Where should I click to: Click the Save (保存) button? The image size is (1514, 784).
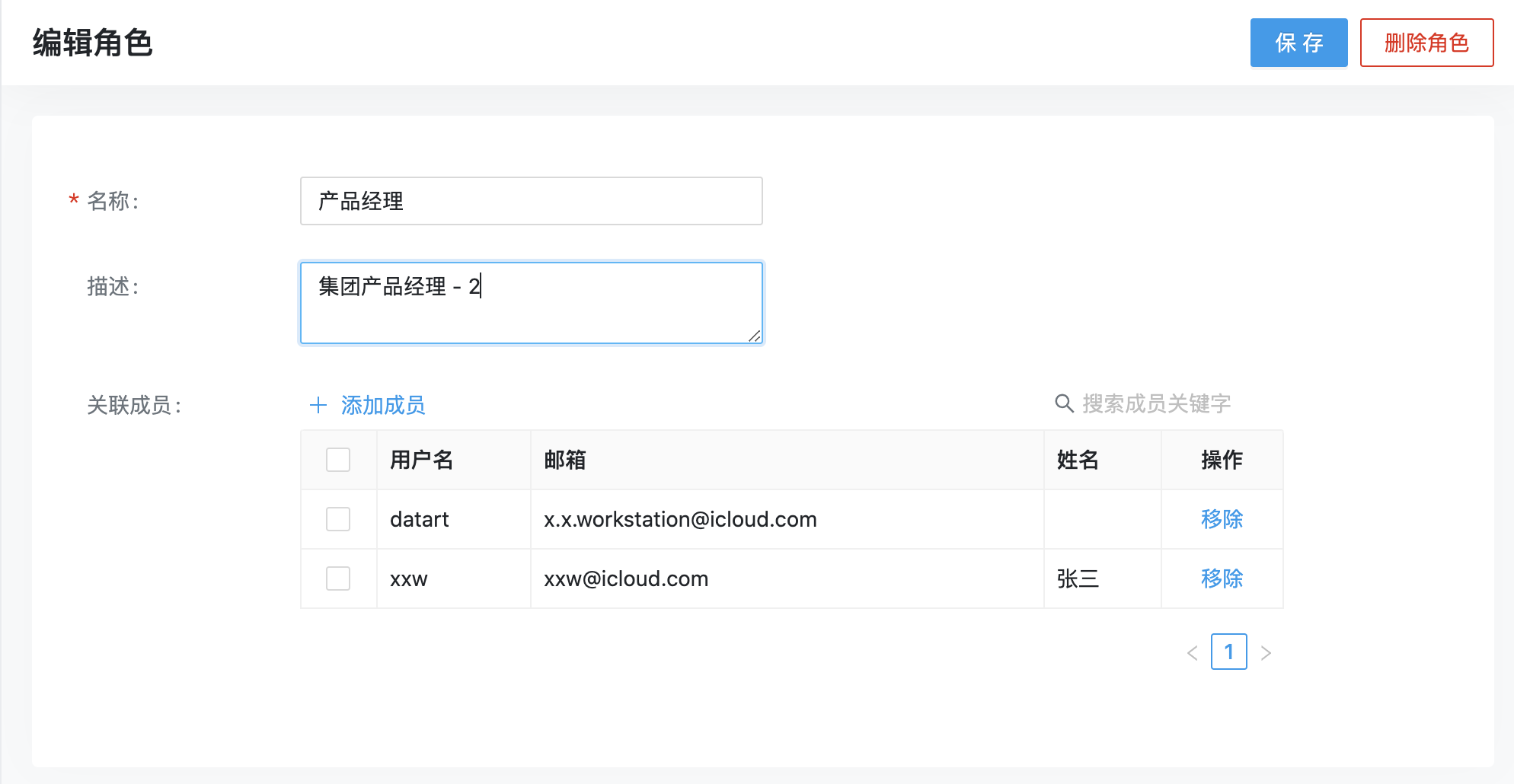click(1298, 43)
